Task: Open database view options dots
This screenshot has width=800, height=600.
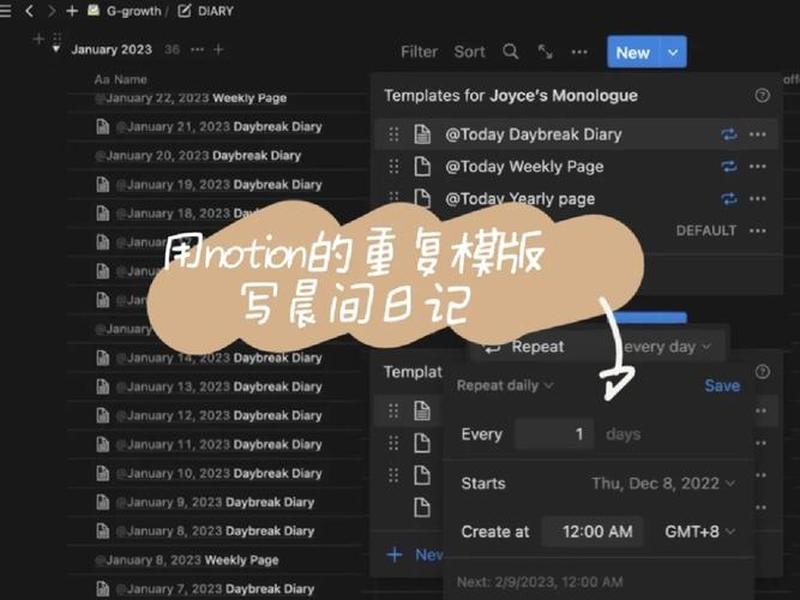Action: tap(579, 52)
